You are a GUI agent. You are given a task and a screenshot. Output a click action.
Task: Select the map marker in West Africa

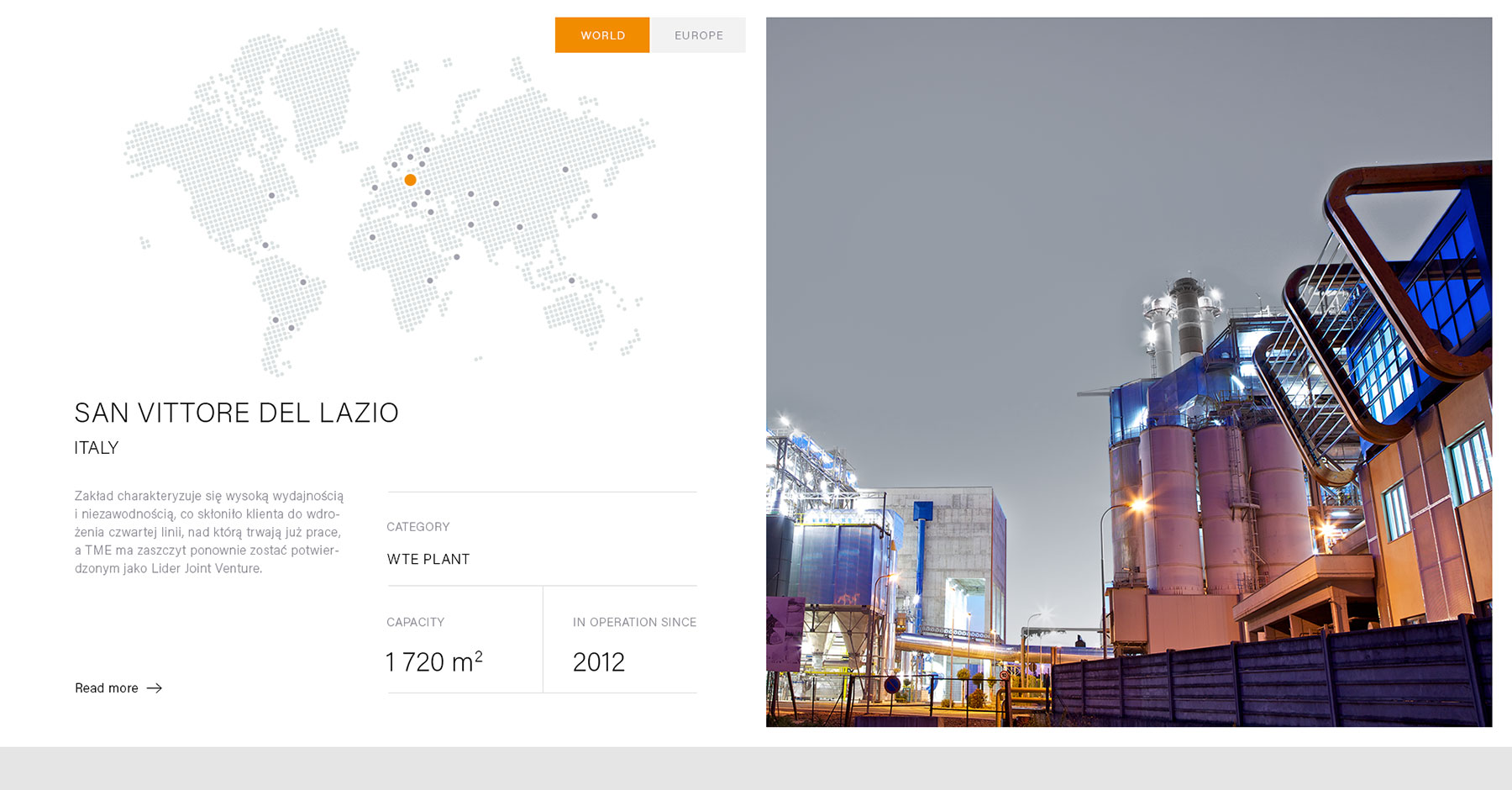[372, 237]
